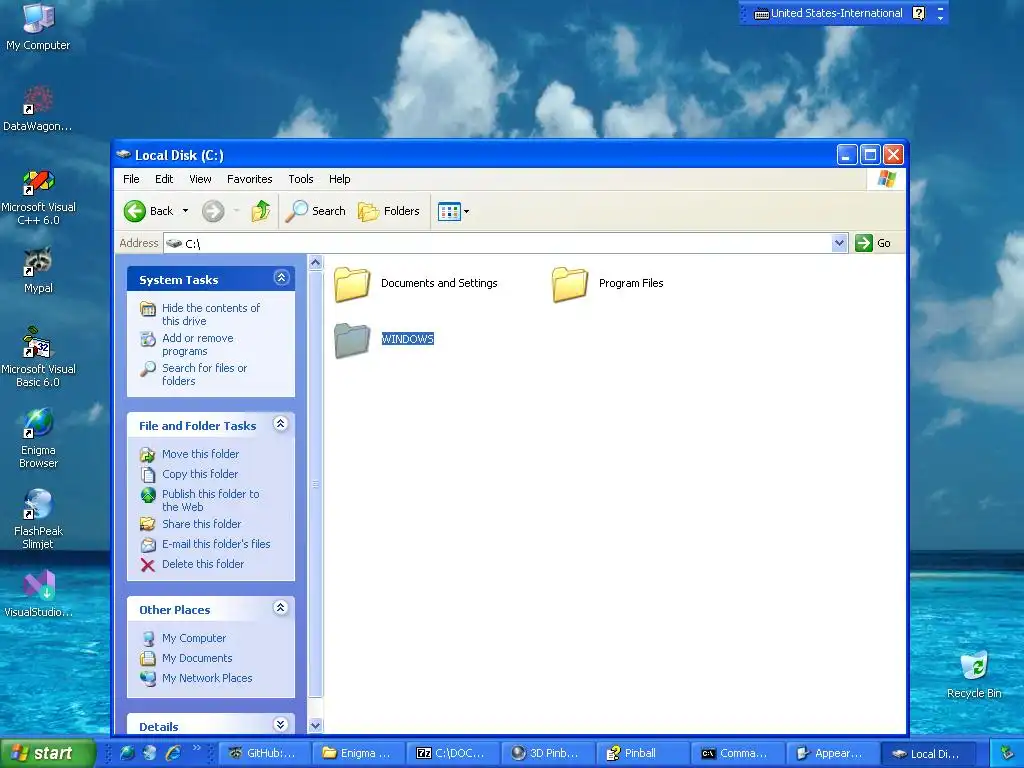This screenshot has width=1024, height=768.
Task: Click E-mail this folder's files link
Action: pyautogui.click(x=216, y=544)
